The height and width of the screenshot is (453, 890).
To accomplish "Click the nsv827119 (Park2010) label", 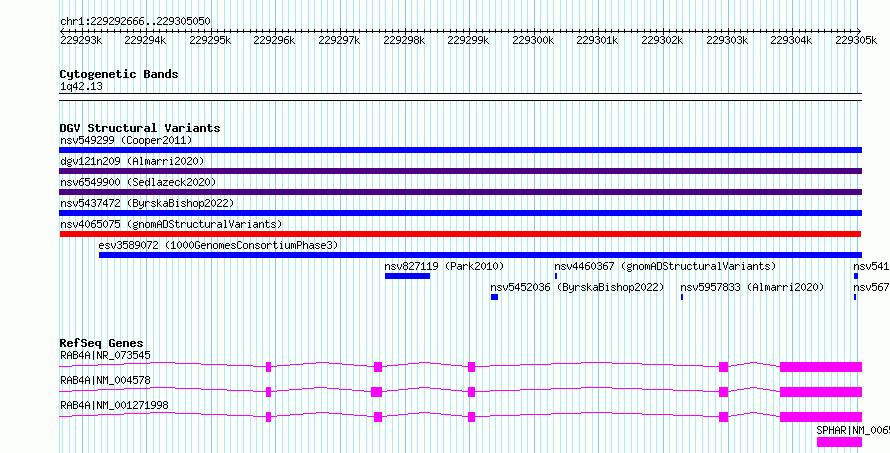I will pyautogui.click(x=444, y=266).
